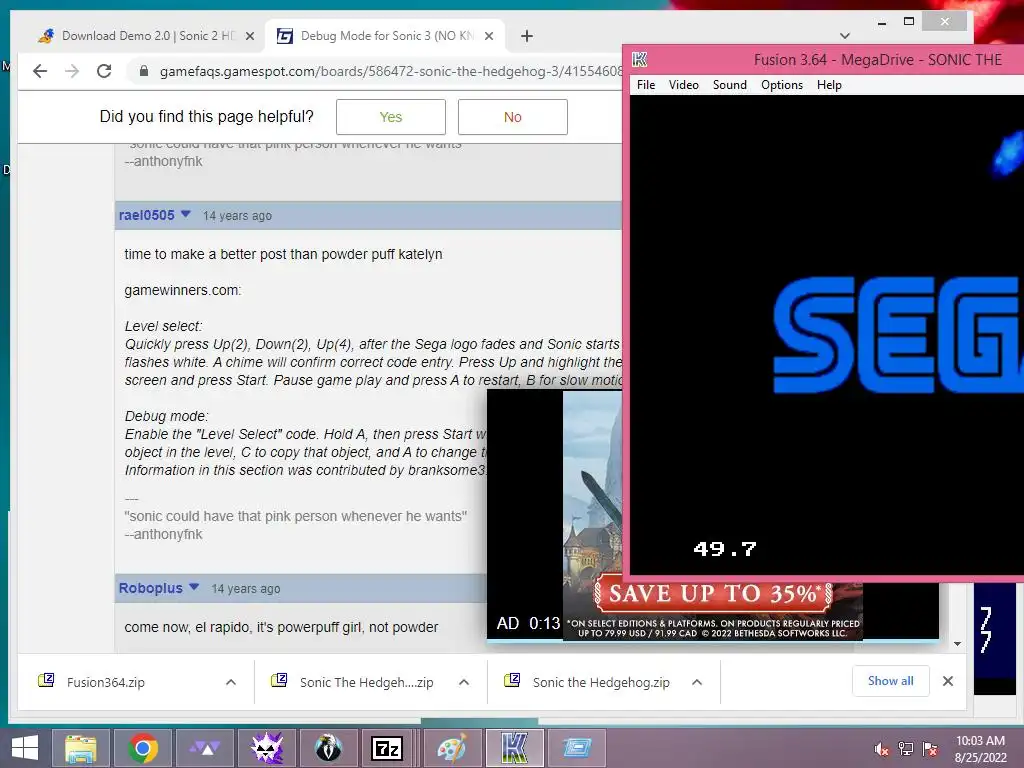Viewport: 1024px width, 768px height.
Task: Open the Windows Start menu
Action: pos(24,748)
